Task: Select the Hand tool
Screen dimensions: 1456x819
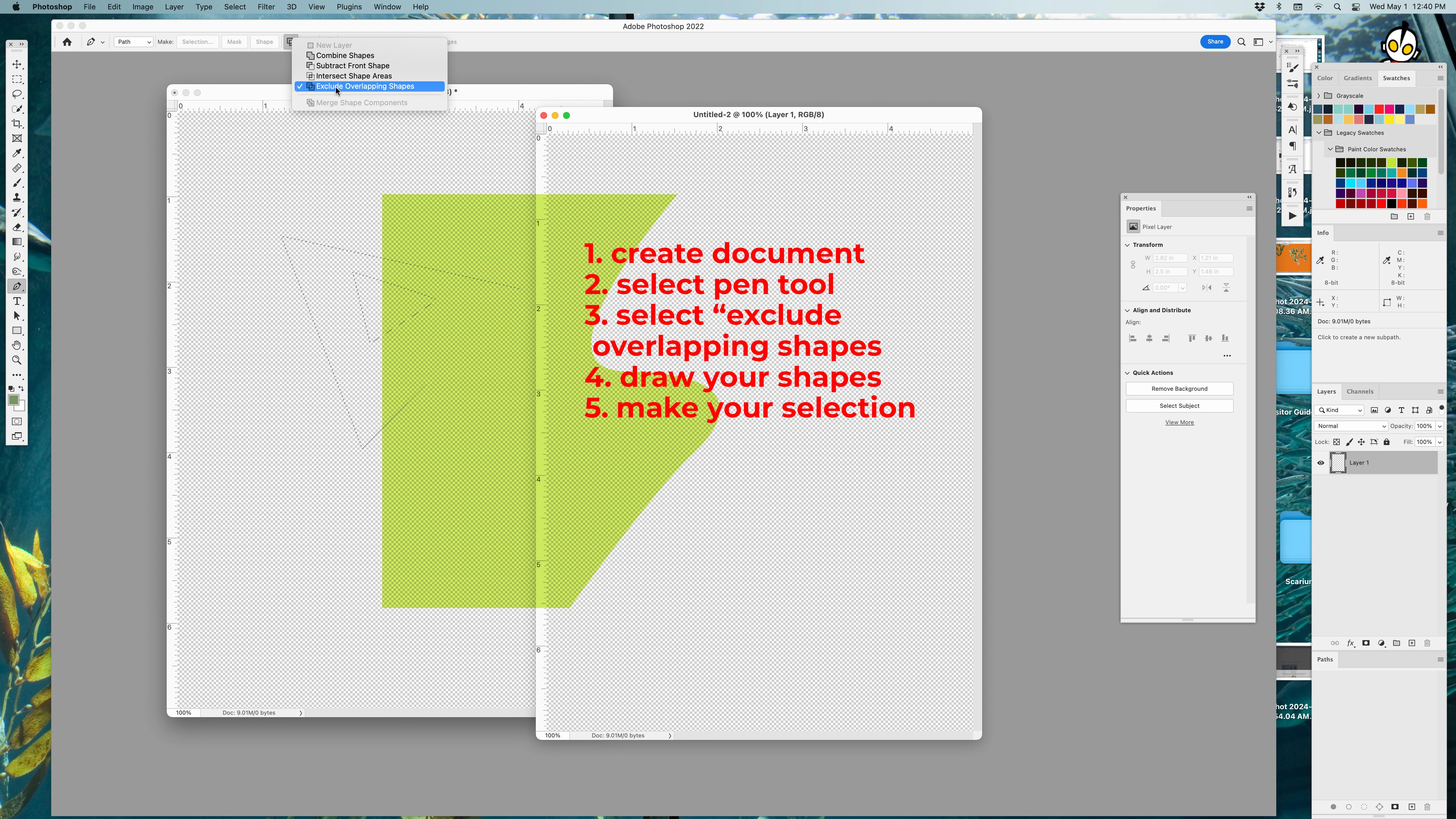Action: [17, 345]
